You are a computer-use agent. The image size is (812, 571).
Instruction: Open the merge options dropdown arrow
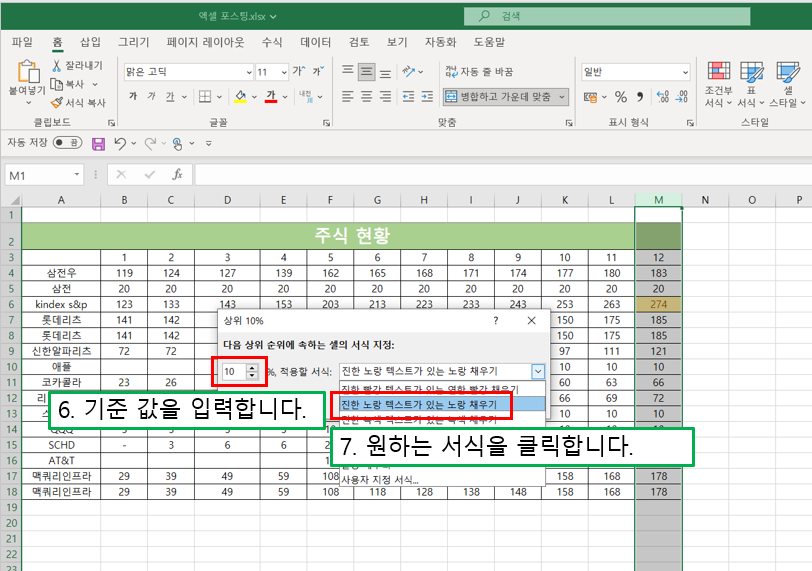(562, 97)
